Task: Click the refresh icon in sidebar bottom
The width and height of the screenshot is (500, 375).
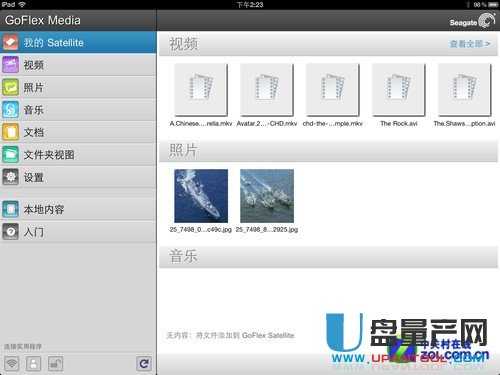Action: (x=144, y=363)
